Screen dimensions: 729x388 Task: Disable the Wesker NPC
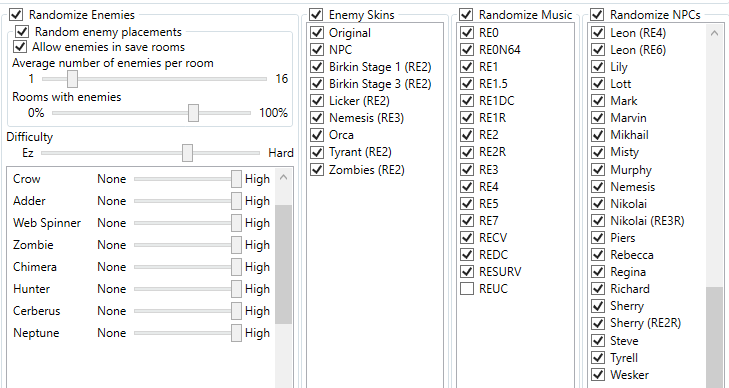(598, 375)
